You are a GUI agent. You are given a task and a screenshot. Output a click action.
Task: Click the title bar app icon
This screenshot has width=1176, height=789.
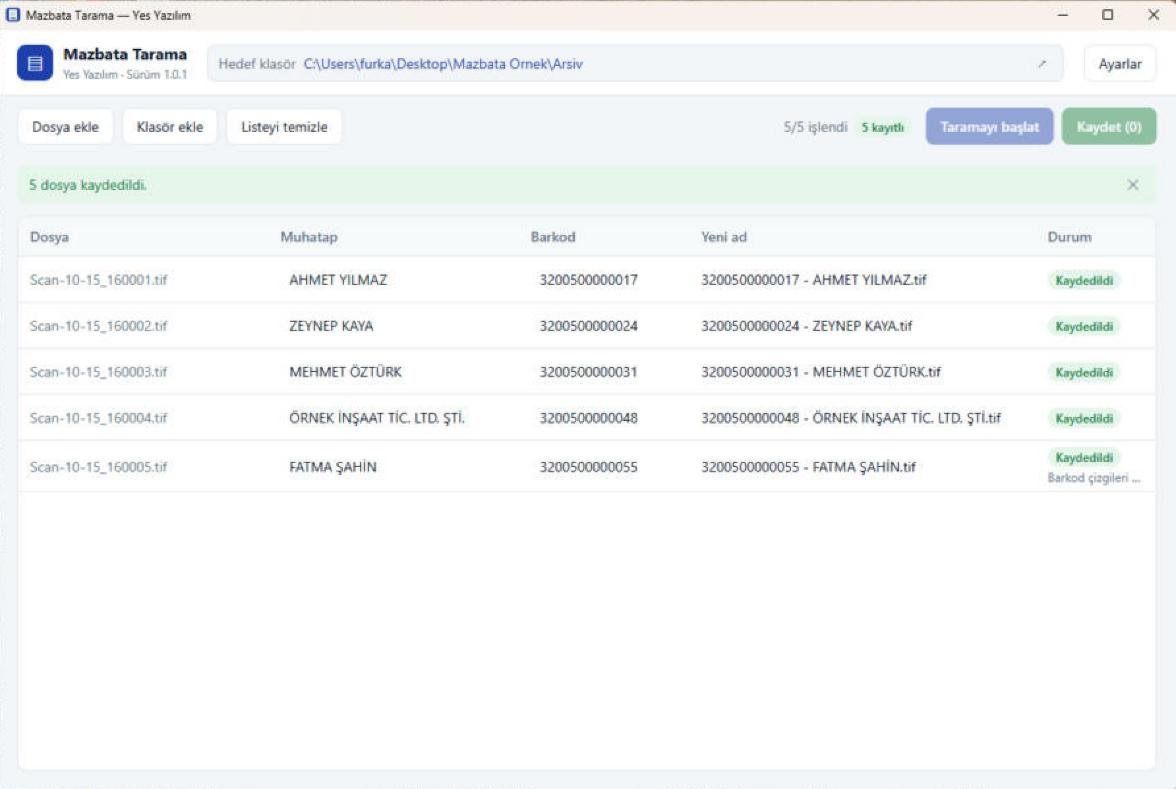[13, 14]
